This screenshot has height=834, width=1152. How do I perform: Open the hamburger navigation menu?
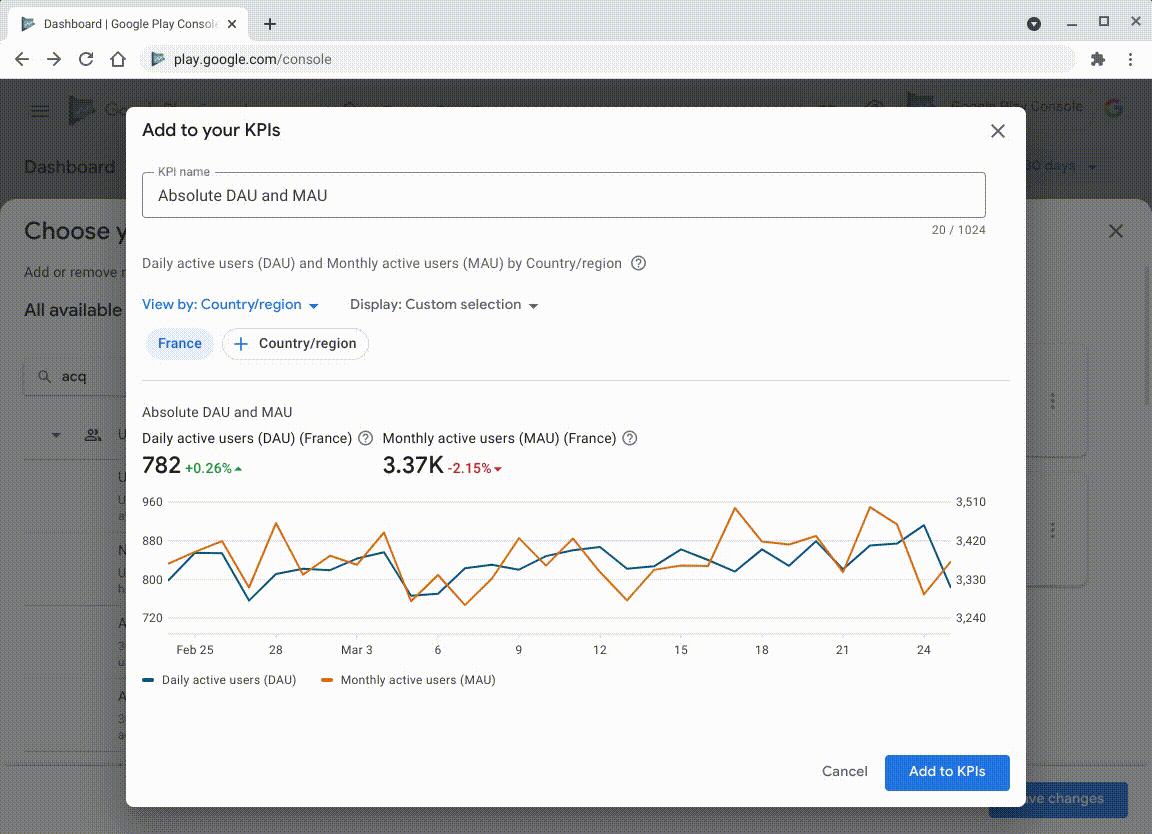40,111
